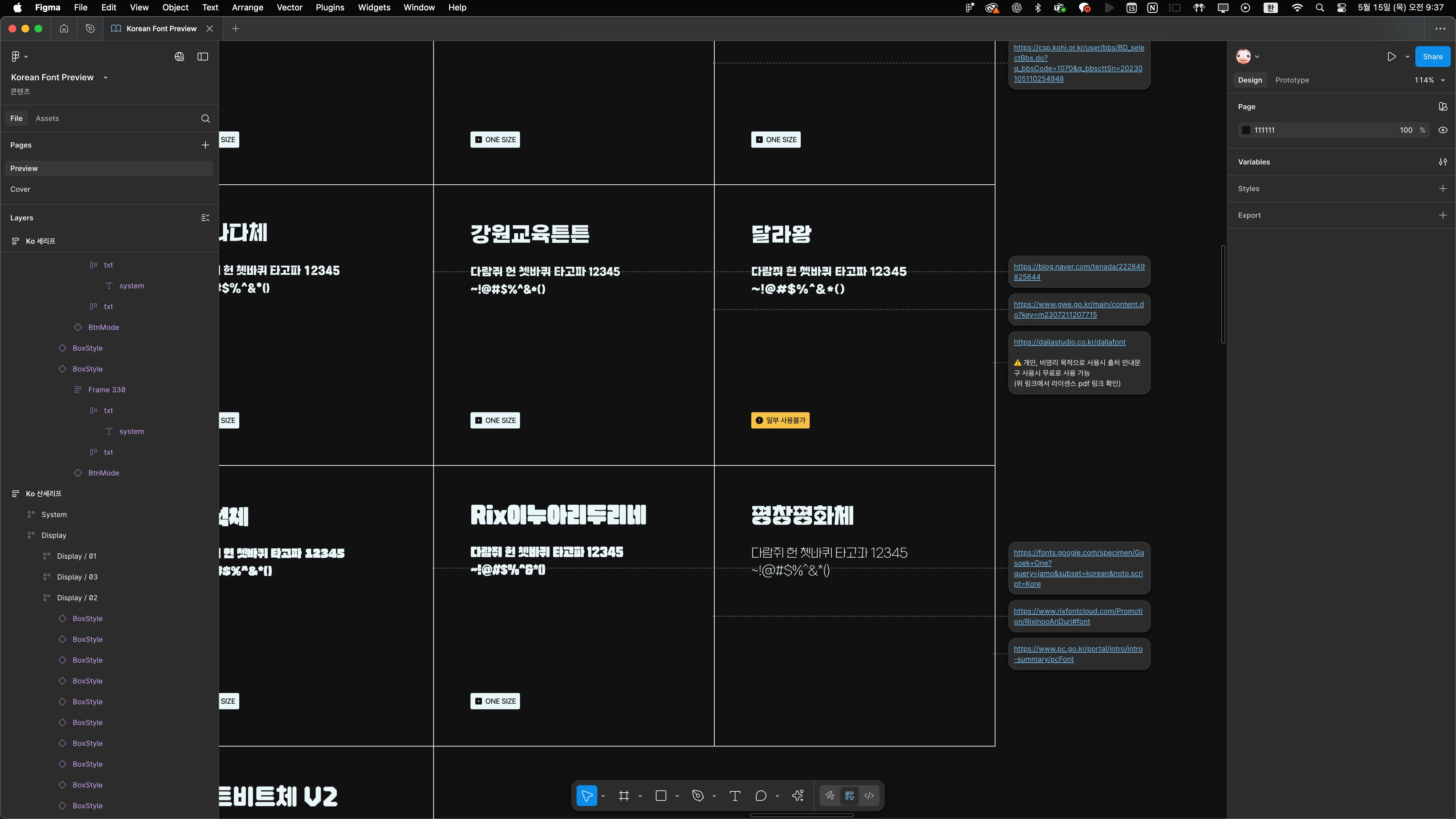Image resolution: width=1456 pixels, height=819 pixels.
Task: Add a new page with the plus icon
Action: tap(205, 145)
